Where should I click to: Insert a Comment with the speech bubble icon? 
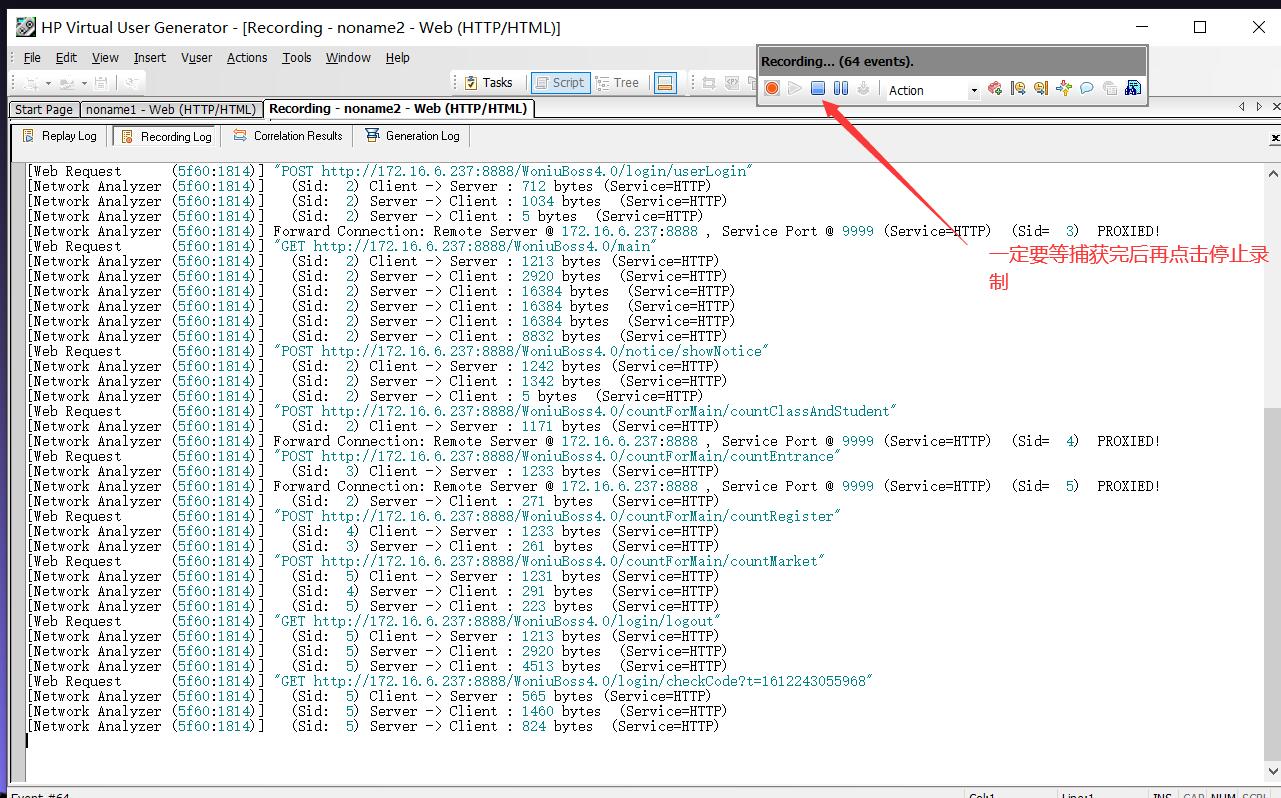click(x=1087, y=89)
